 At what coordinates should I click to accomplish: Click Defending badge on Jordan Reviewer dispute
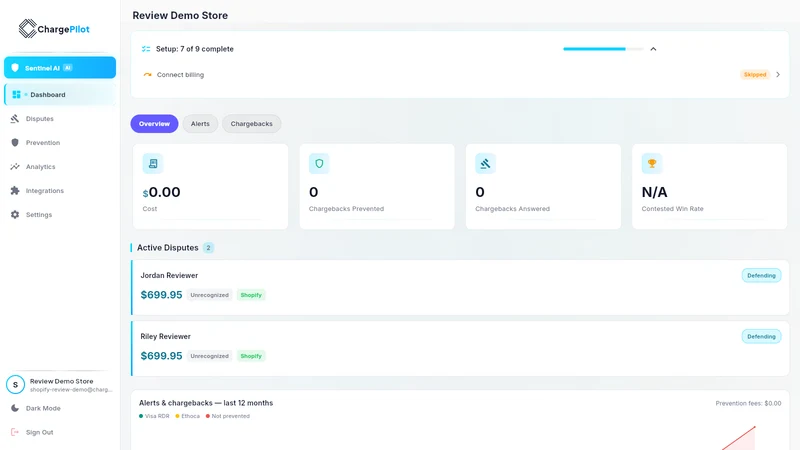761,276
